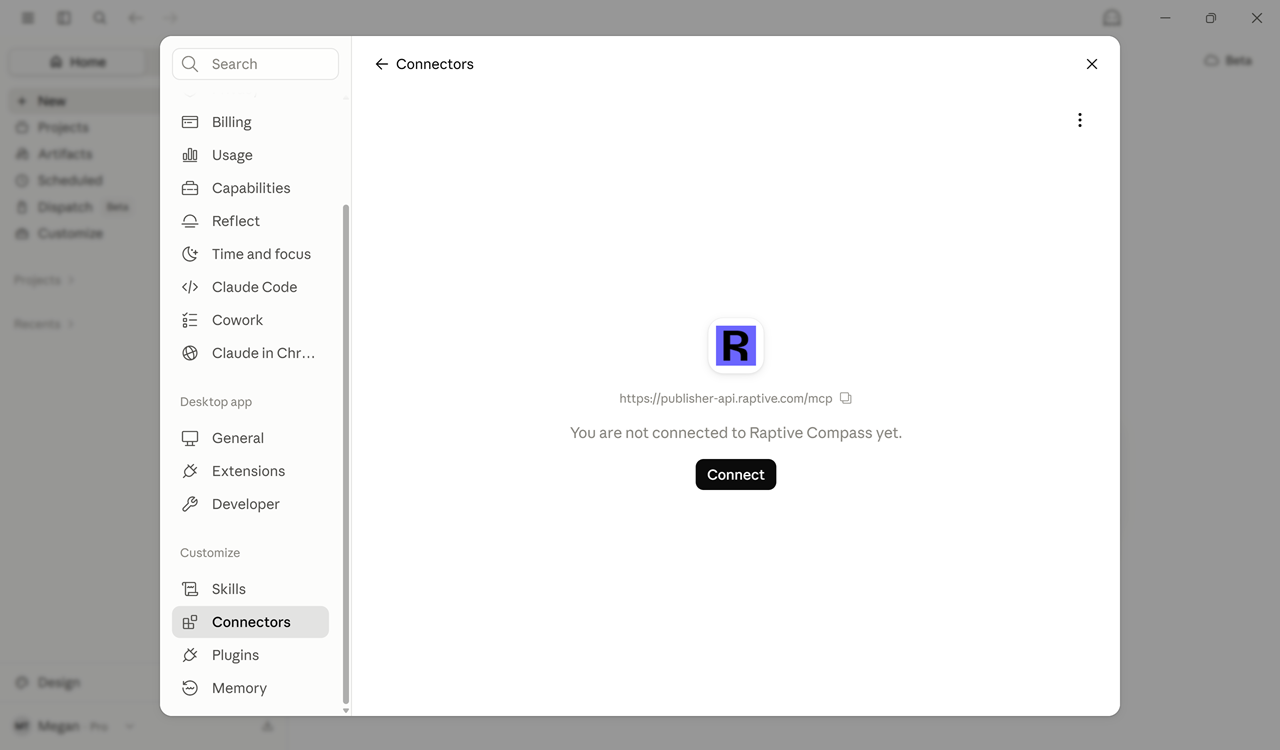The height and width of the screenshot is (750, 1280).
Task: Select Time and focus settings
Action: pos(250,254)
